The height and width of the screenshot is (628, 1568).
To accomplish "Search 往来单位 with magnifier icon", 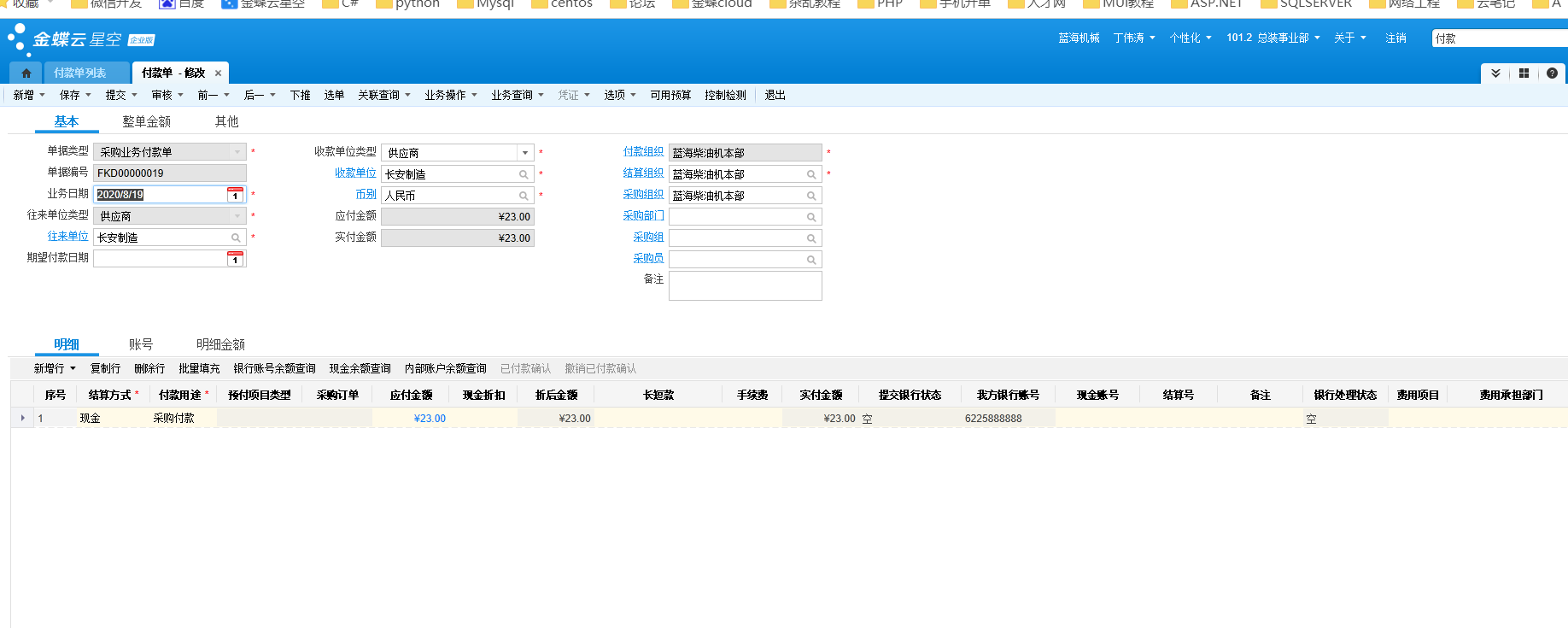I will tap(236, 238).
